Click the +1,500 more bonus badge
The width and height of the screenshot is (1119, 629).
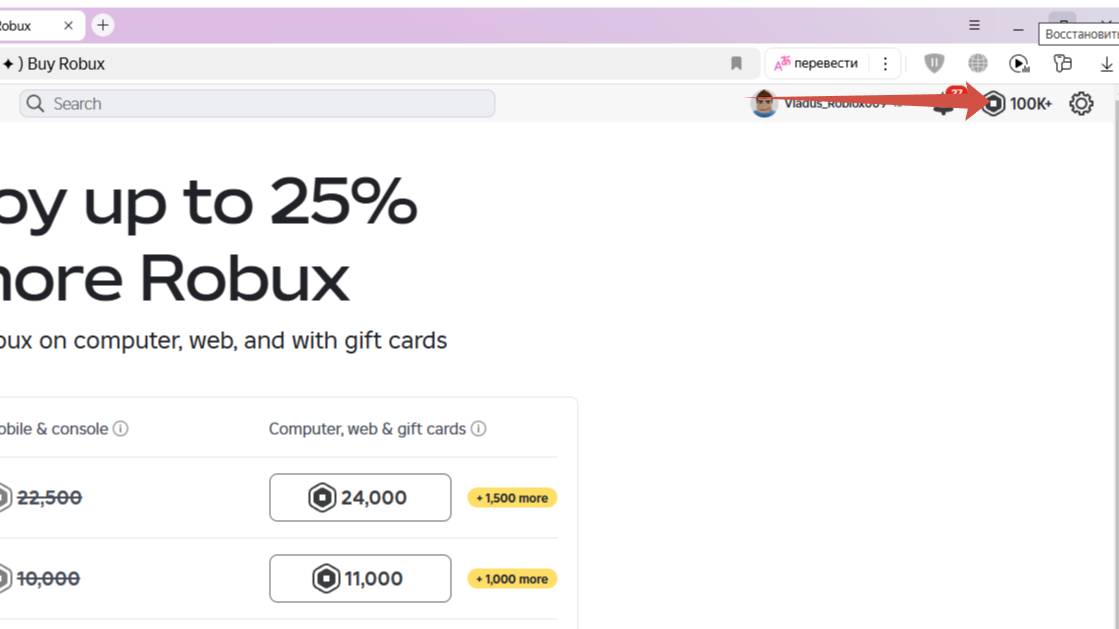click(512, 498)
